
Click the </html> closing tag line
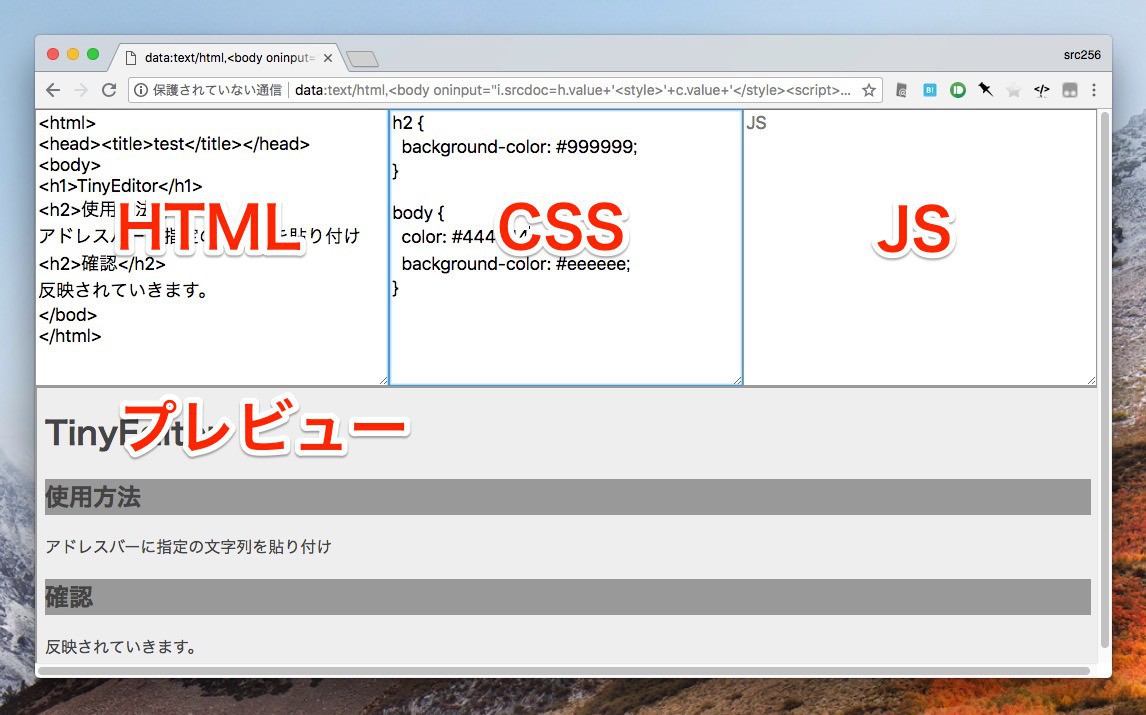70,336
